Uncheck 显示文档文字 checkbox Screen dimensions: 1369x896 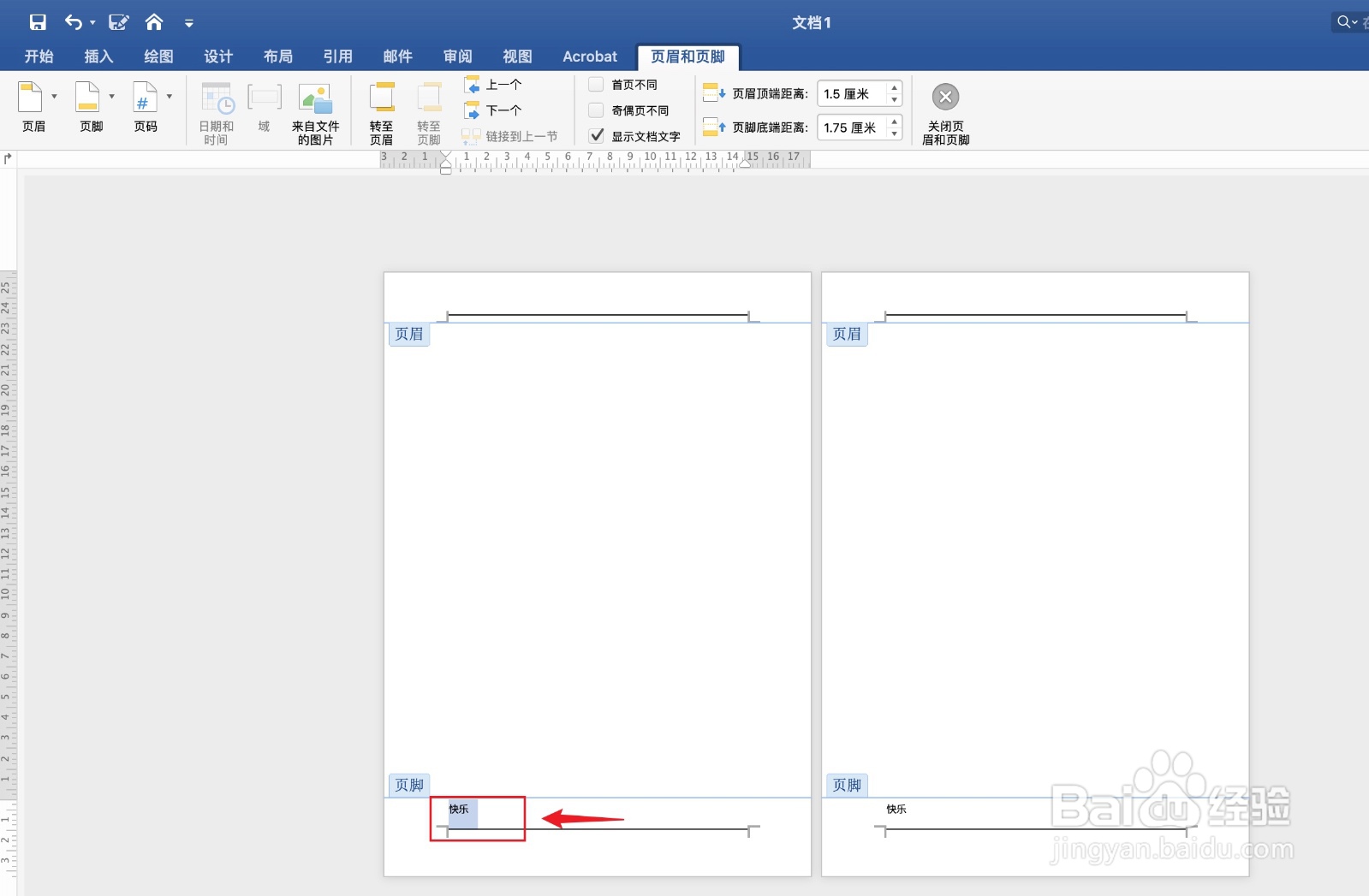(596, 136)
